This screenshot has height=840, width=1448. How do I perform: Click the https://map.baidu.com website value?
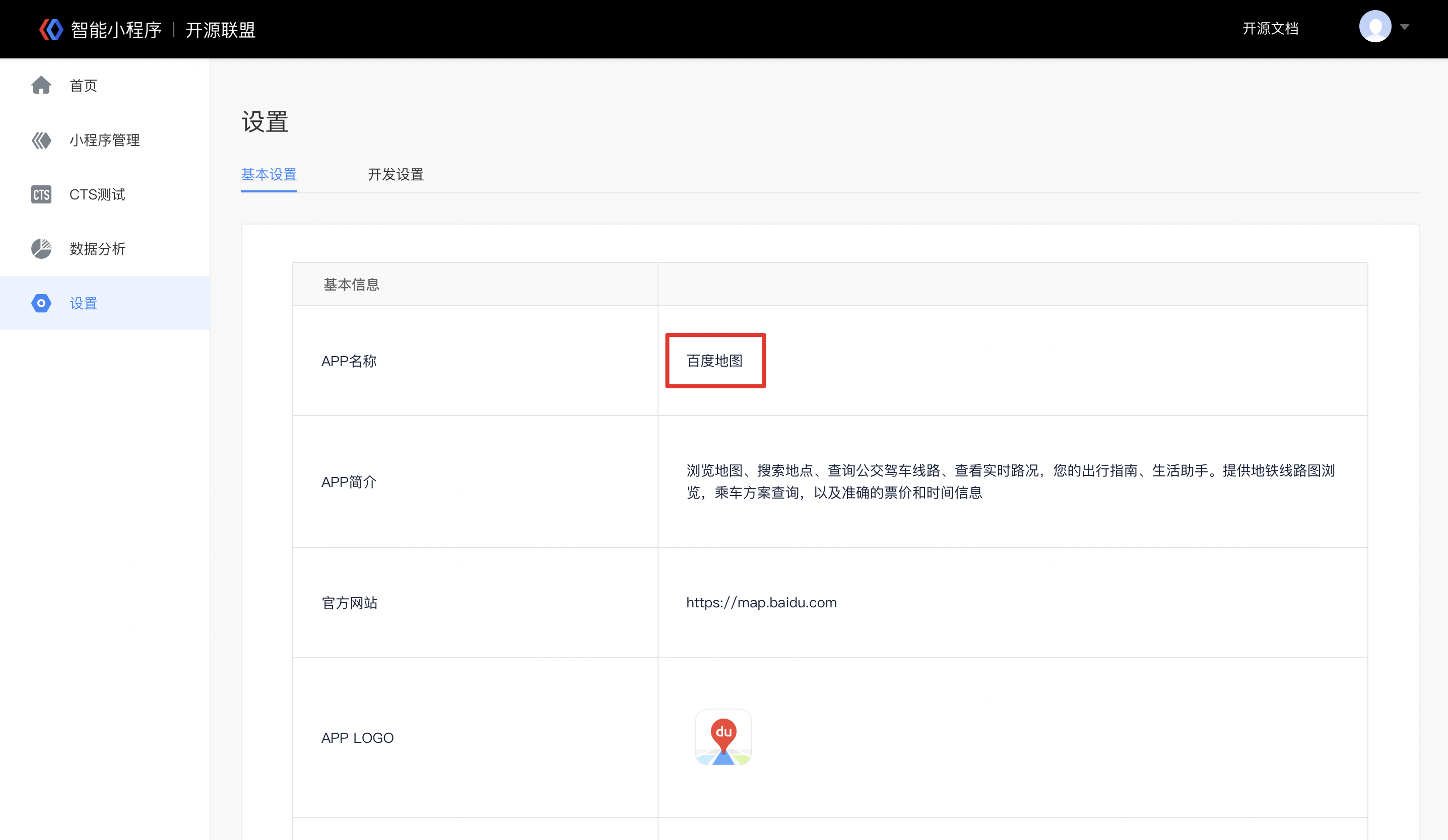coord(761,602)
